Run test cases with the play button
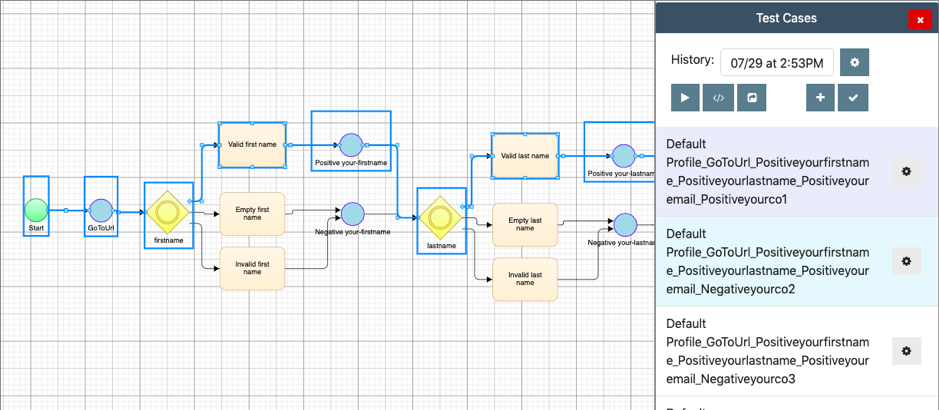The width and height of the screenshot is (939, 410). point(685,98)
